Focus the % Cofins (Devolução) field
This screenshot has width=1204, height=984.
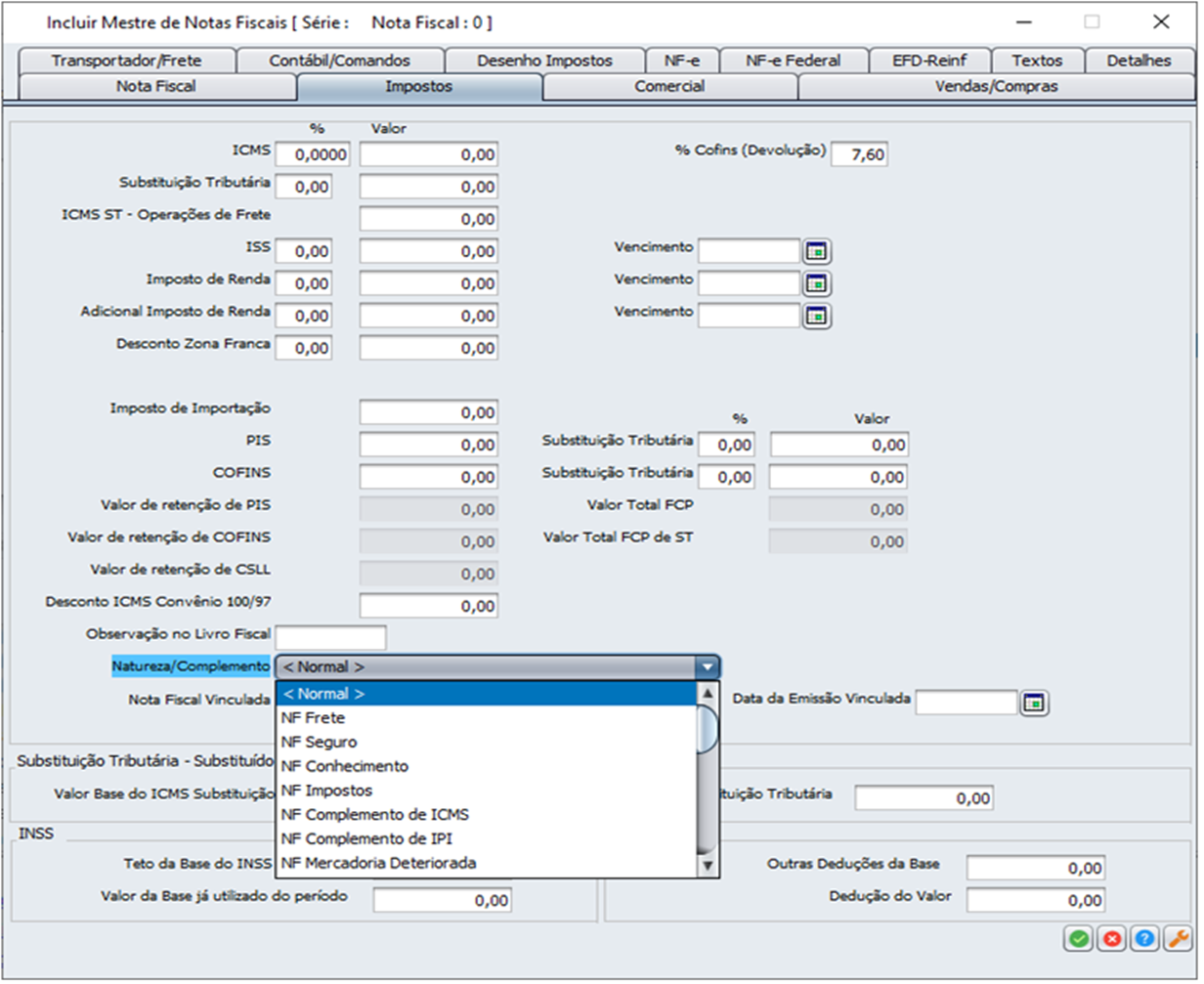tap(859, 154)
